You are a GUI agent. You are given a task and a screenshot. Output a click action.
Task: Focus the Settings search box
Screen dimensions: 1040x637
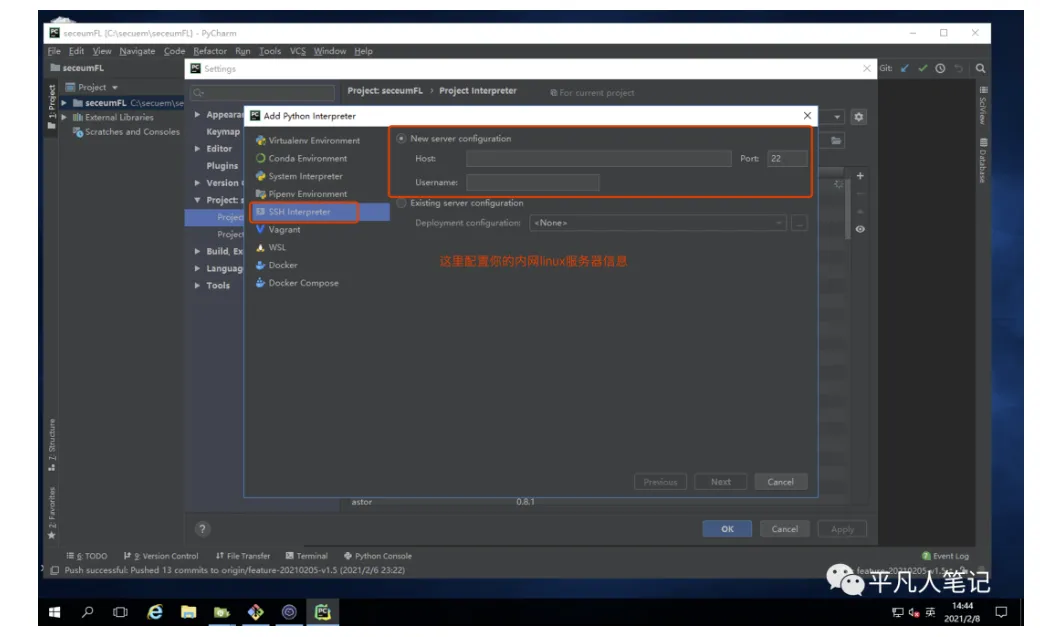tap(263, 92)
